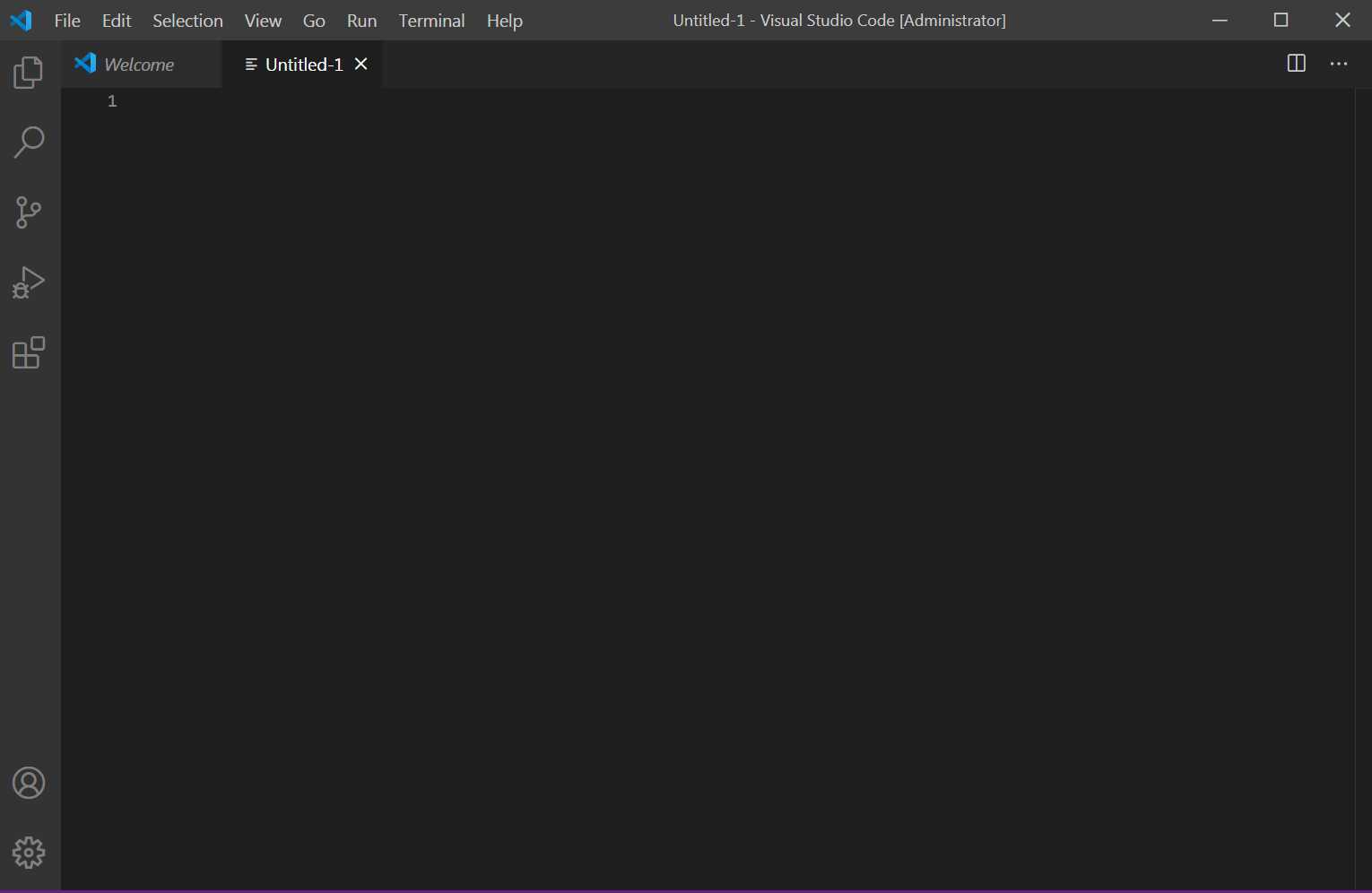Open the View menu
1372x893 pixels.
(263, 21)
